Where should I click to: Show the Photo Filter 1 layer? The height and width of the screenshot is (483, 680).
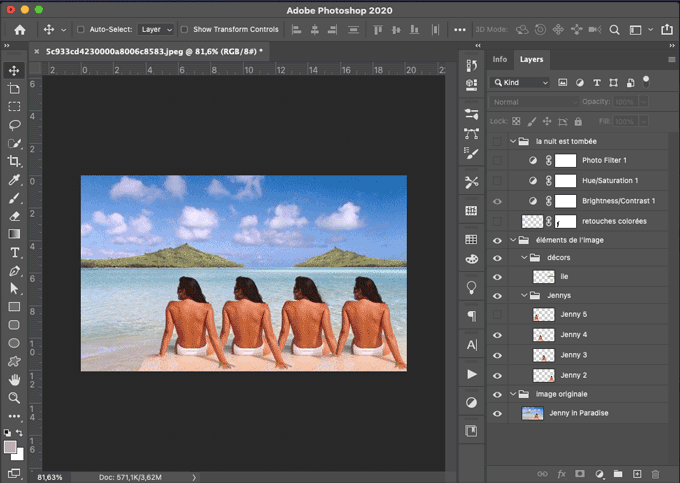(x=497, y=160)
